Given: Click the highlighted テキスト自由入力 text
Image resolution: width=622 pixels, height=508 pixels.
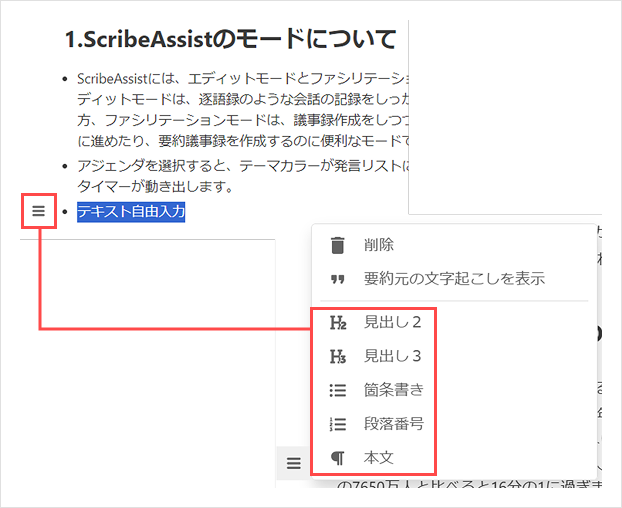Looking at the screenshot, I should coord(131,211).
